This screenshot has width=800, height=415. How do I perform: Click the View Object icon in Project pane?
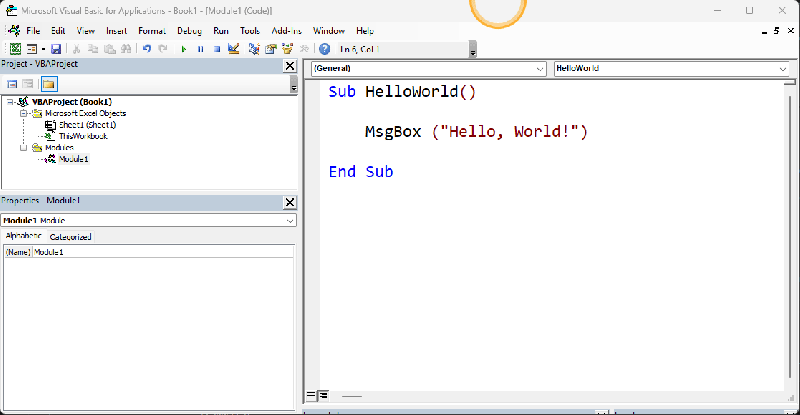[x=28, y=84]
